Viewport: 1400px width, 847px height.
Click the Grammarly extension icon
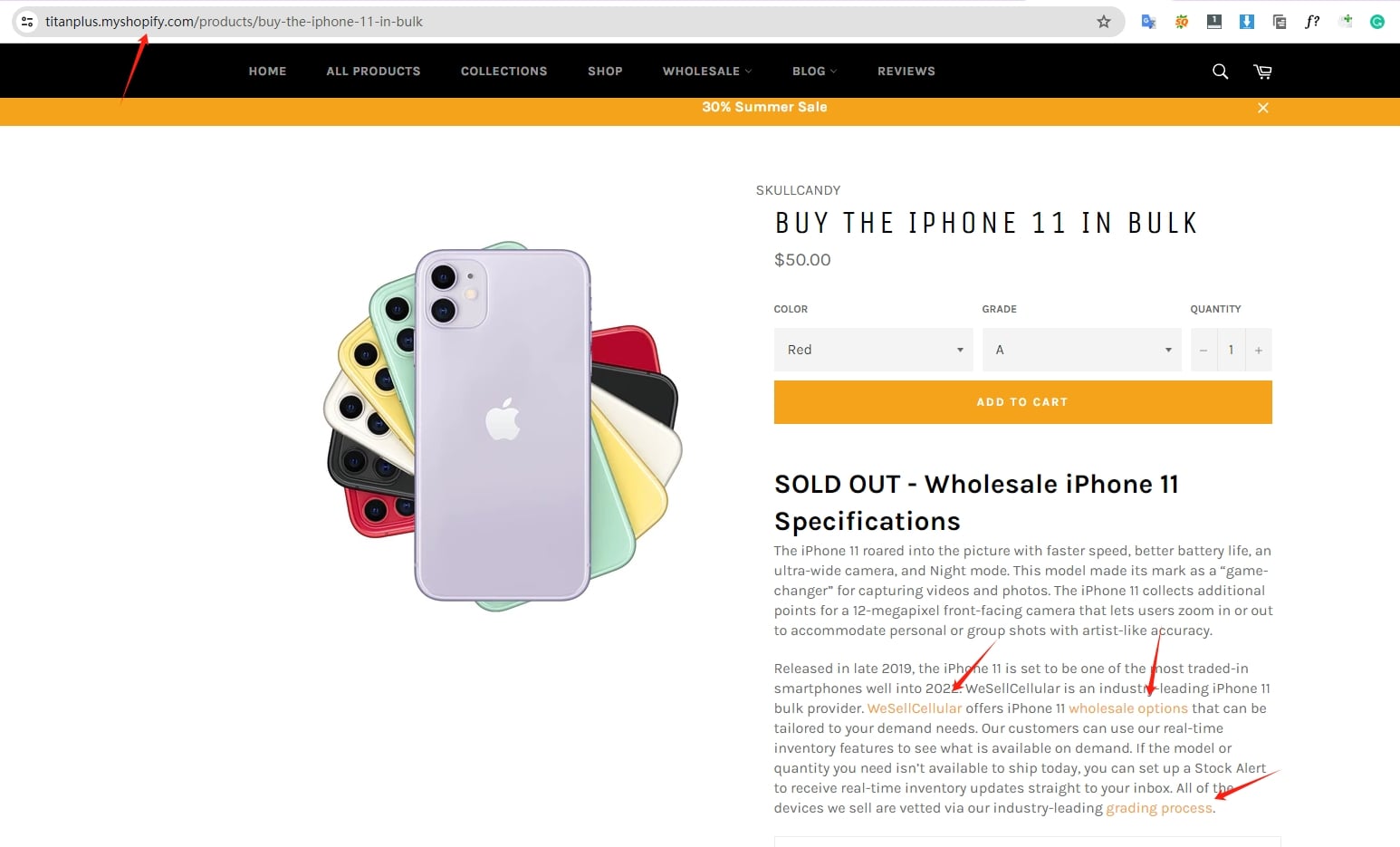[x=1376, y=22]
